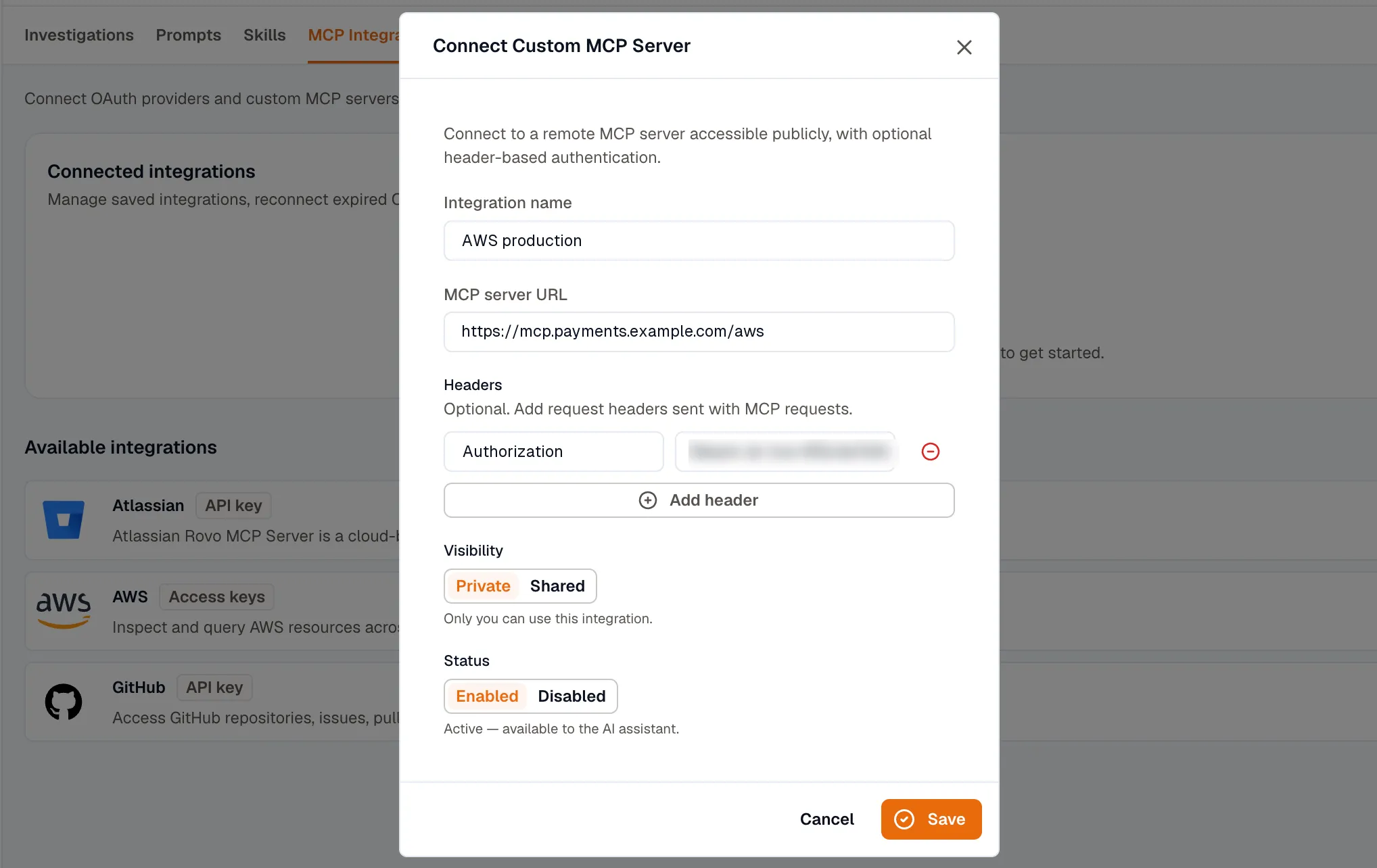Select the Atlassian integration name
The width and height of the screenshot is (1377, 868).
148,506
